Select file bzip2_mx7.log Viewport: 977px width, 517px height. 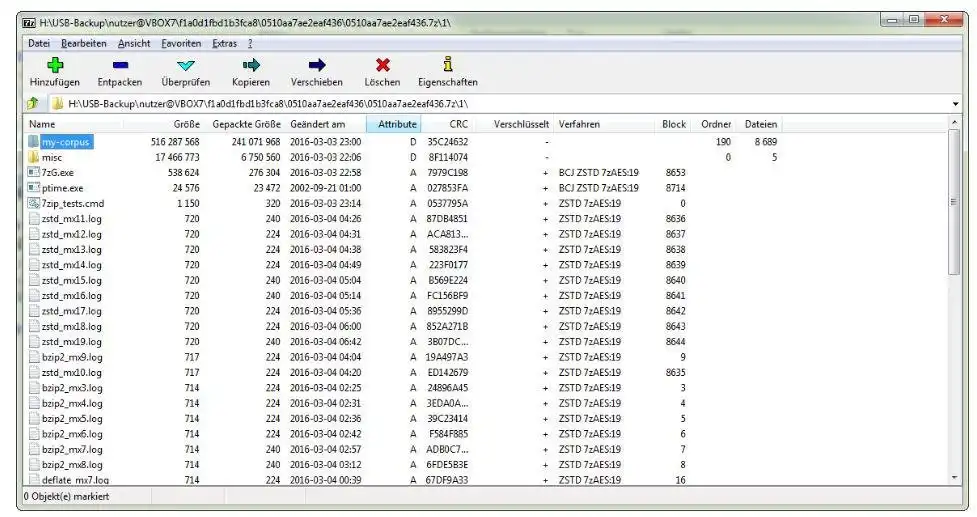point(72,449)
